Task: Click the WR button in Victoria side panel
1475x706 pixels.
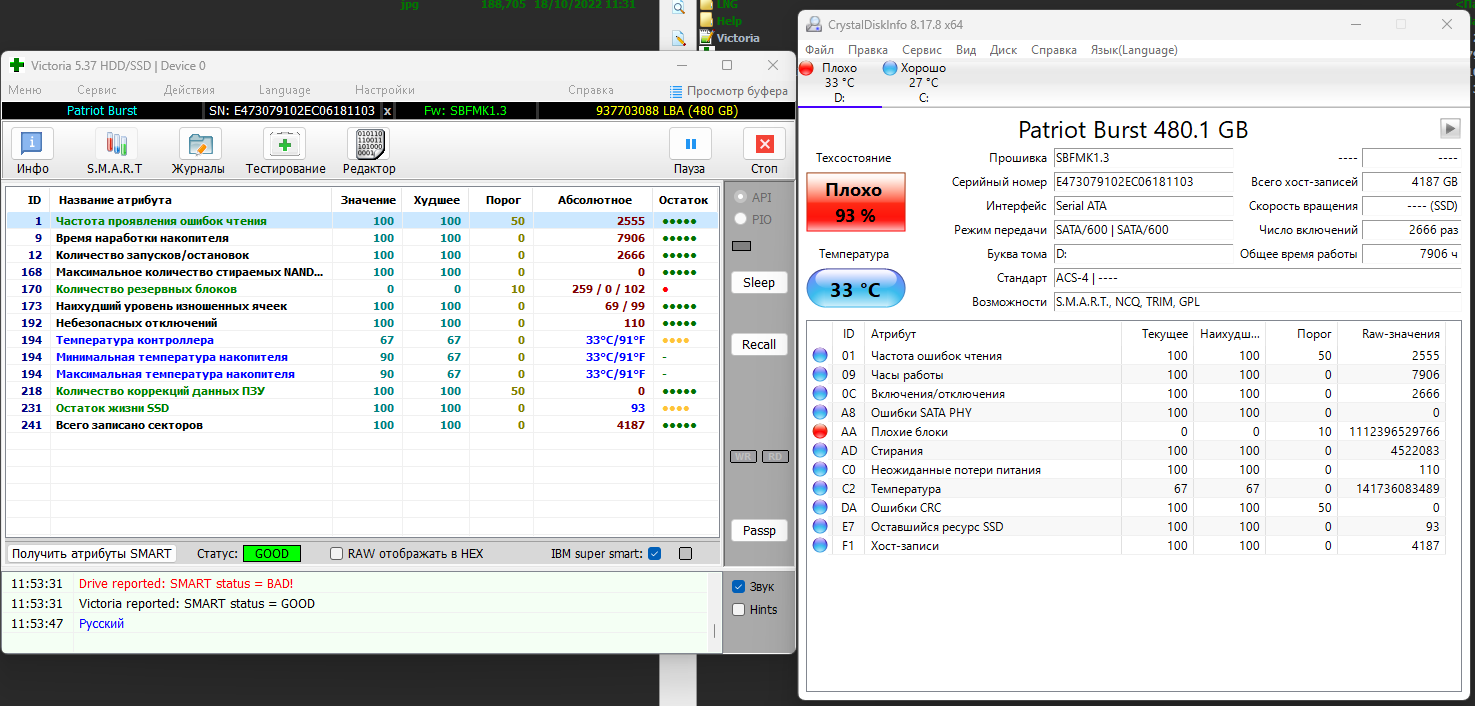Action: 743,457
